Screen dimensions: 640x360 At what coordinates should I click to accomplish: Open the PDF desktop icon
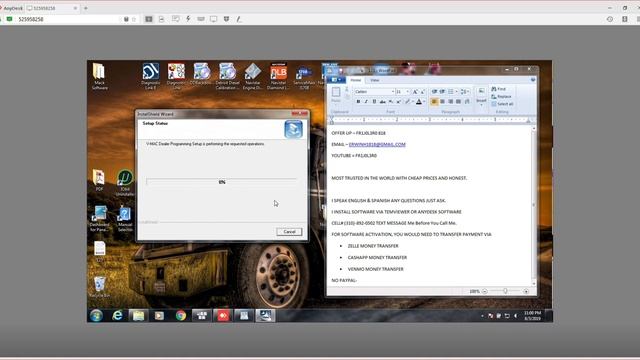99,180
